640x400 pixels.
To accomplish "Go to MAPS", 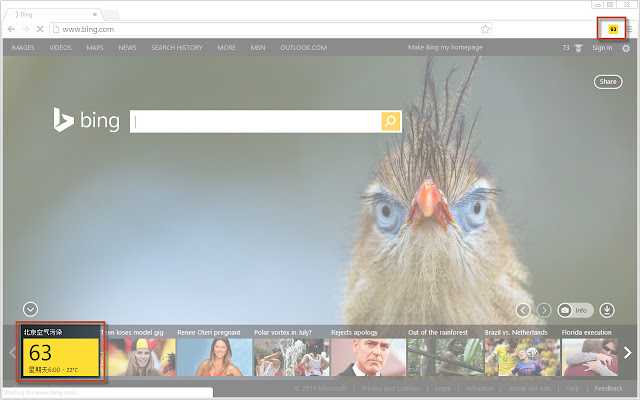I will click(x=95, y=48).
